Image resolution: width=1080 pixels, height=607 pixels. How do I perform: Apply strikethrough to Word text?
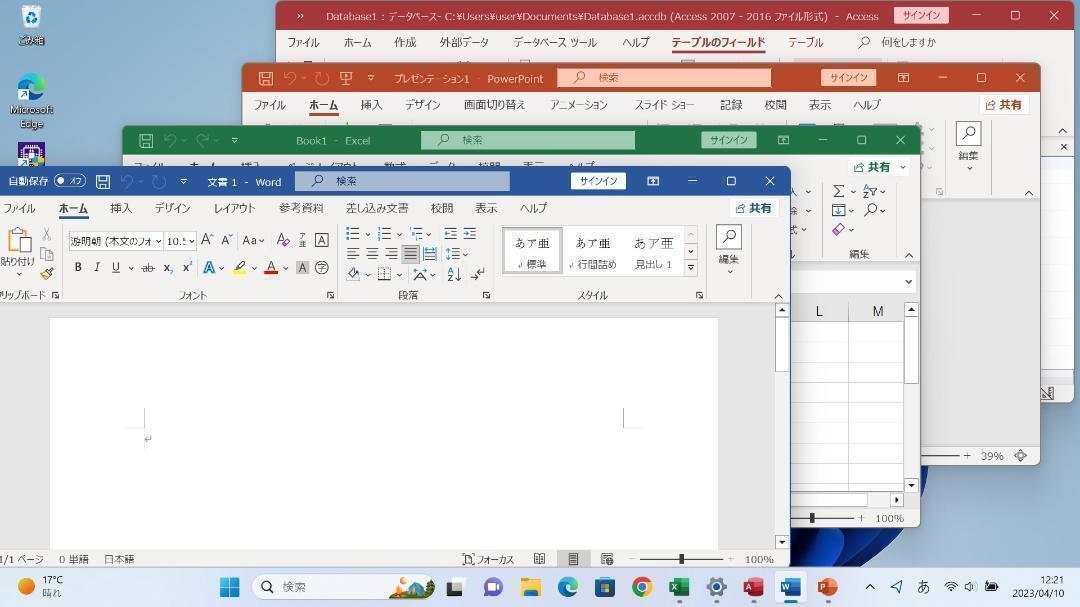[147, 267]
